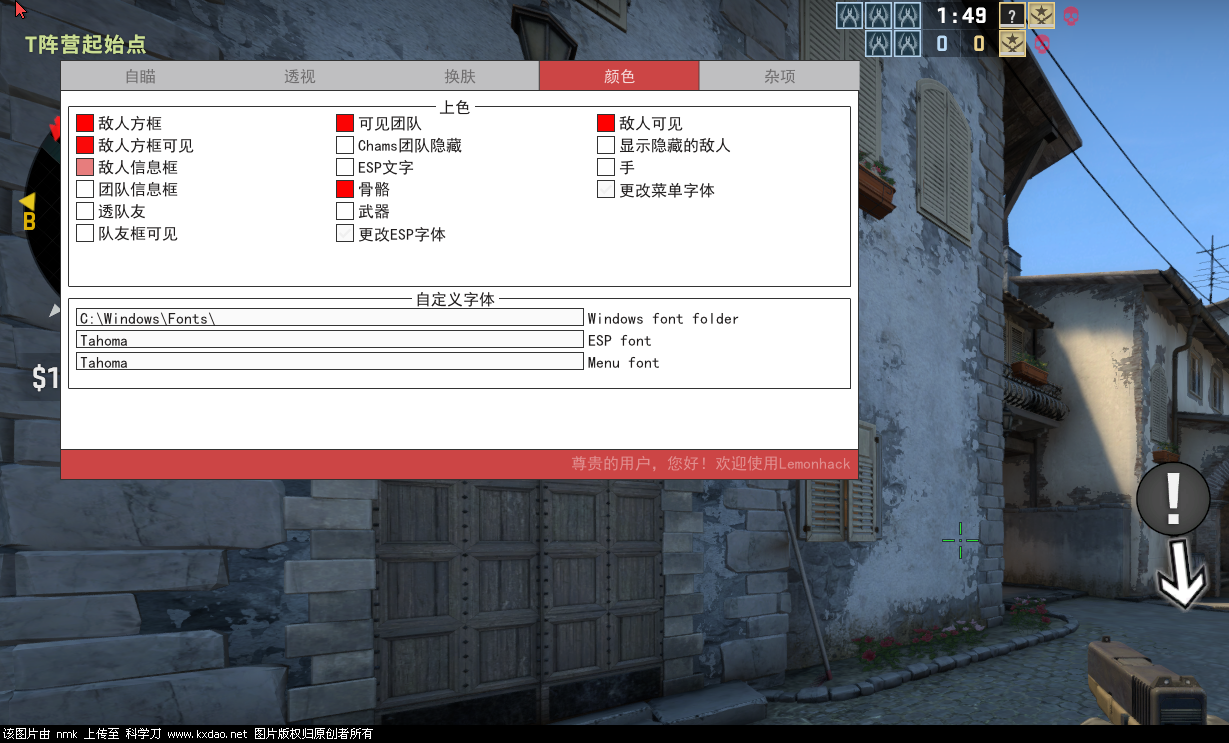Viewport: 1229px width, 743px height.
Task: Click the 敌人信息框 light red swatch
Action: click(x=85, y=167)
